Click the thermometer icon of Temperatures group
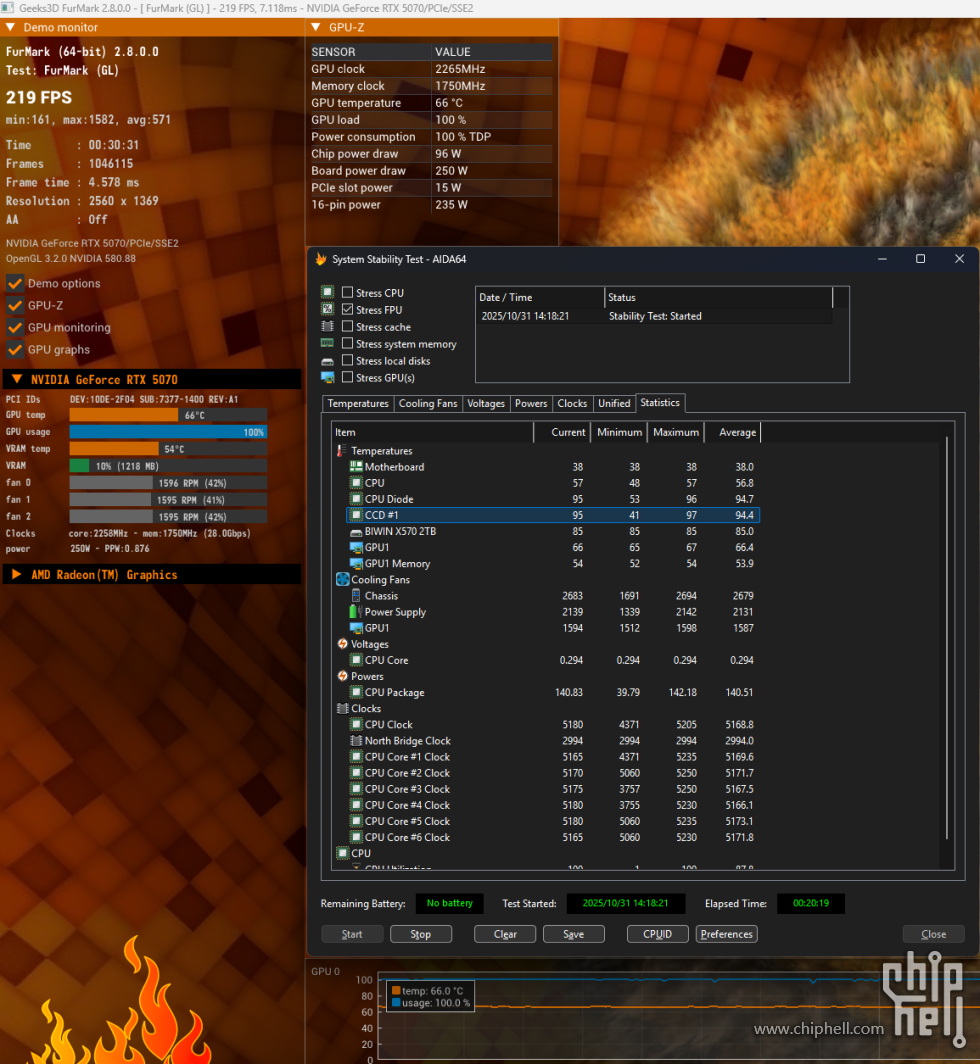Image resolution: width=980 pixels, height=1064 pixels. click(341, 451)
